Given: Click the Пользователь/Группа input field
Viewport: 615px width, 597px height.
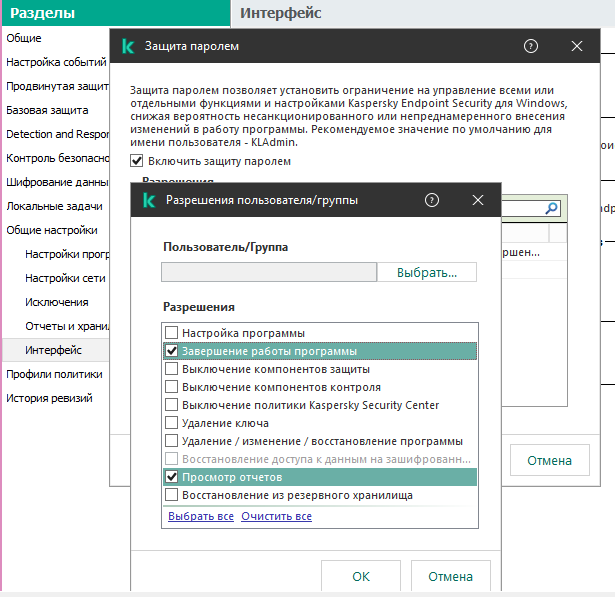Looking at the screenshot, I should point(269,272).
